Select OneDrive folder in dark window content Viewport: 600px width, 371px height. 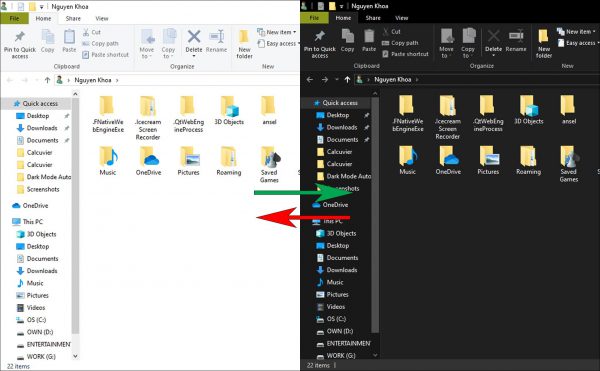(x=448, y=160)
